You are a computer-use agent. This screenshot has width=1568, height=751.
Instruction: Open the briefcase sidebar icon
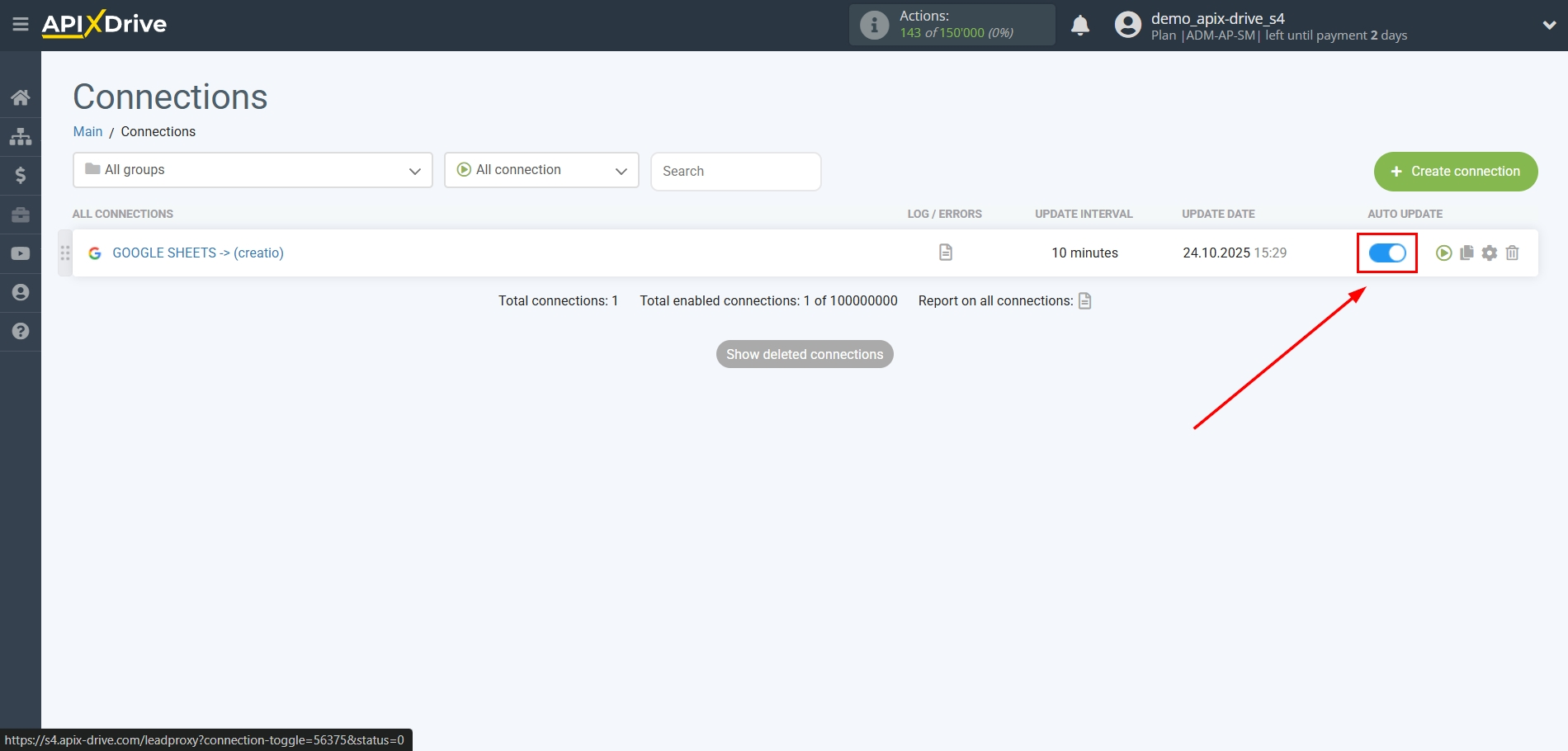tap(21, 215)
